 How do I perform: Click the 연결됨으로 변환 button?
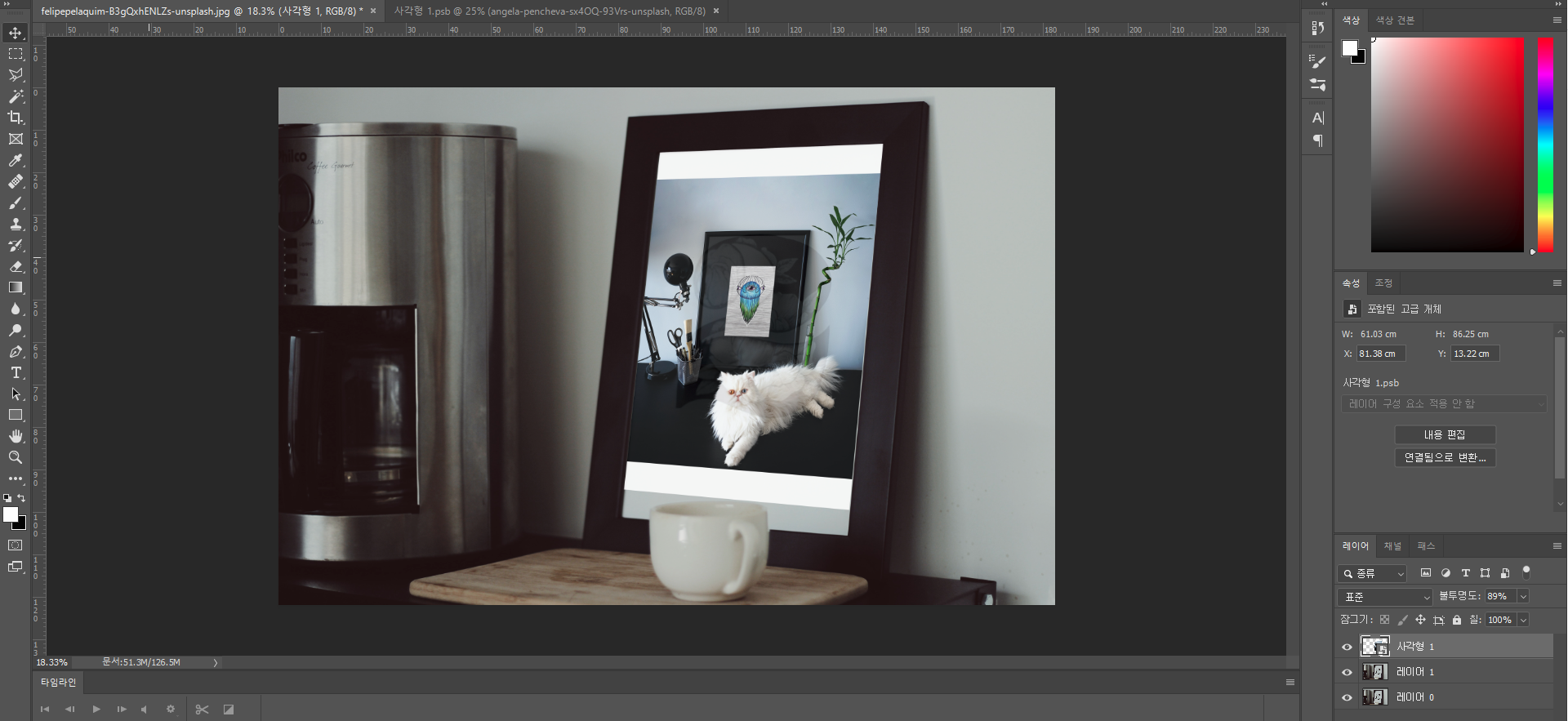(1445, 458)
